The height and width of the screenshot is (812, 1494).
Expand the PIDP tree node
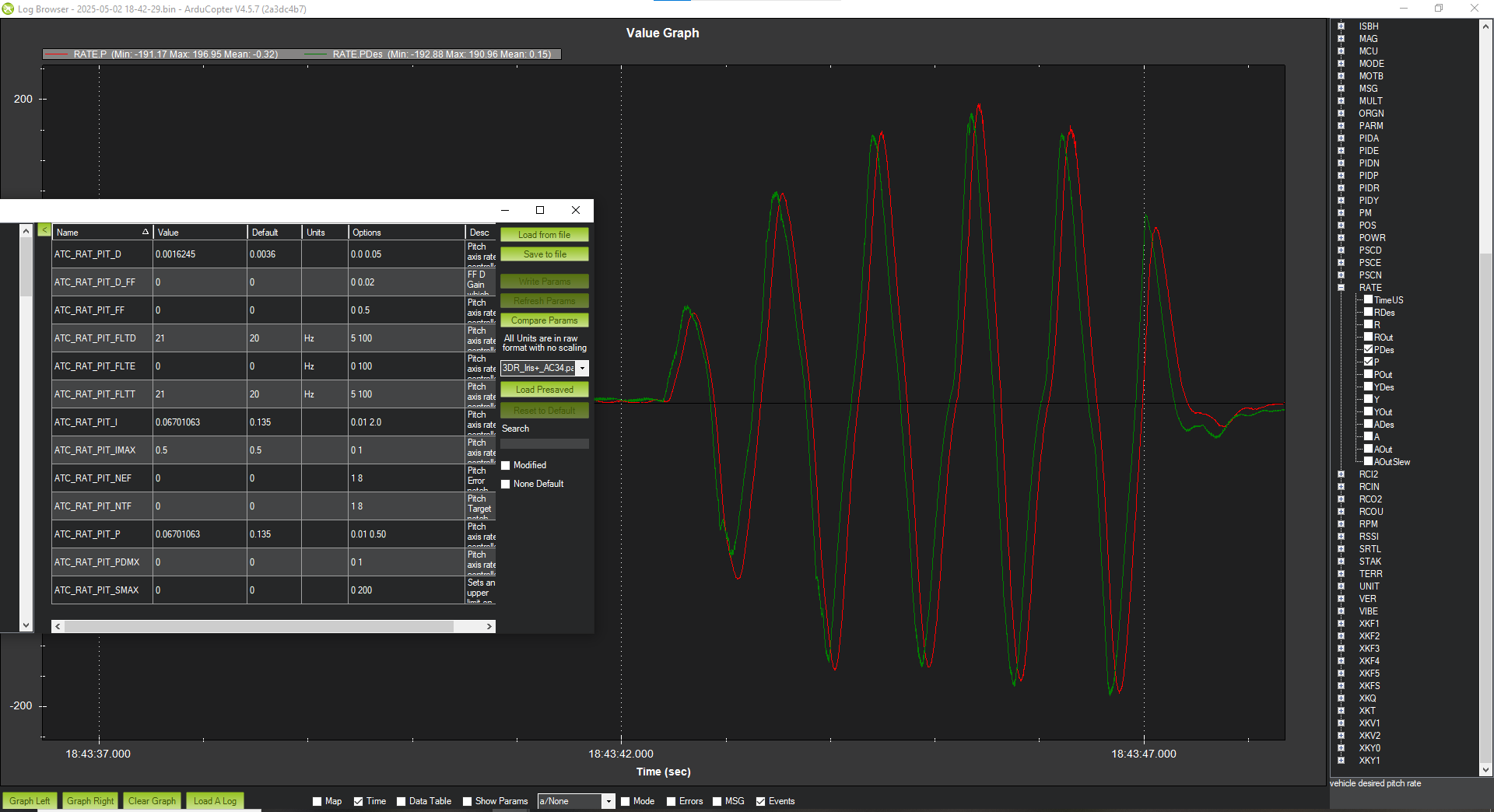1341,175
